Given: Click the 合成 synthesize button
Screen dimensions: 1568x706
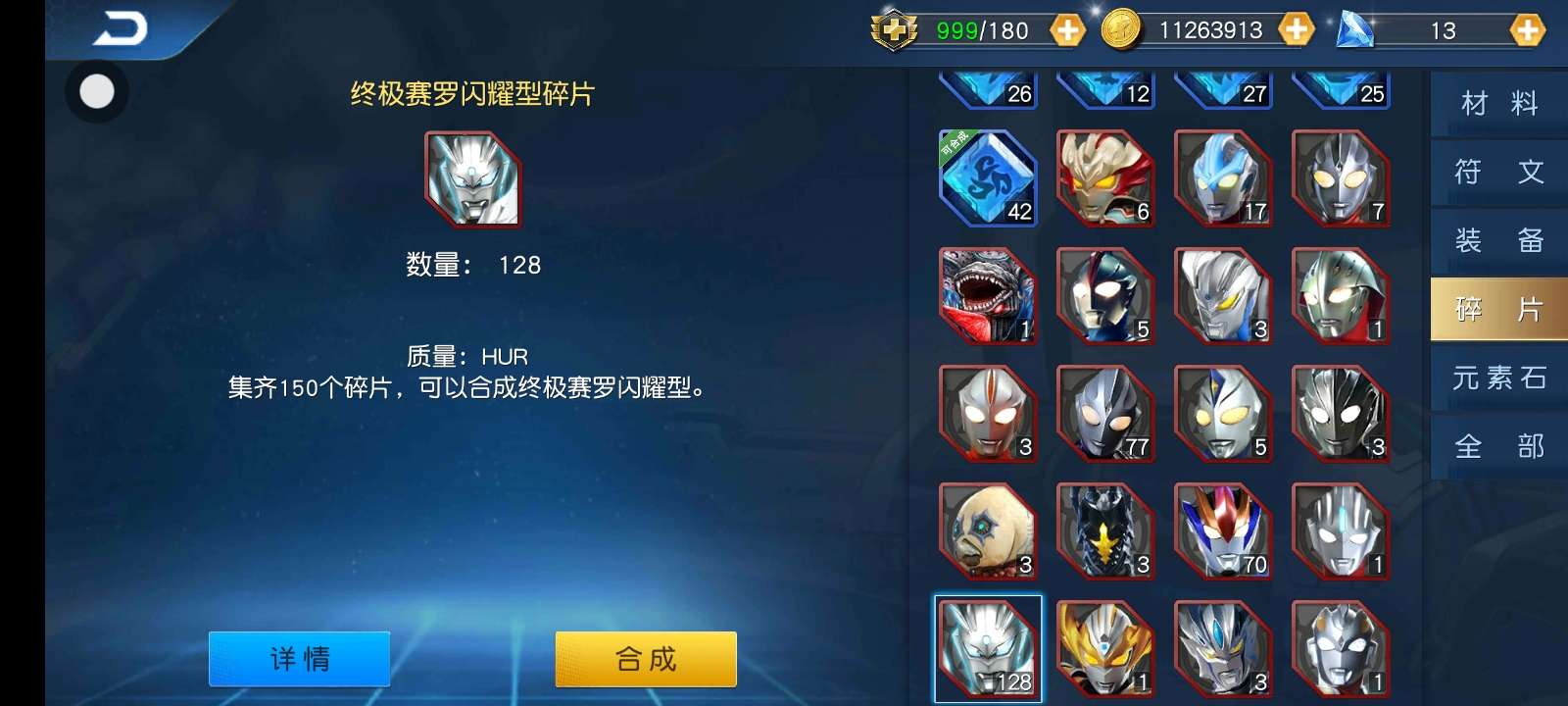Looking at the screenshot, I should coord(646,659).
